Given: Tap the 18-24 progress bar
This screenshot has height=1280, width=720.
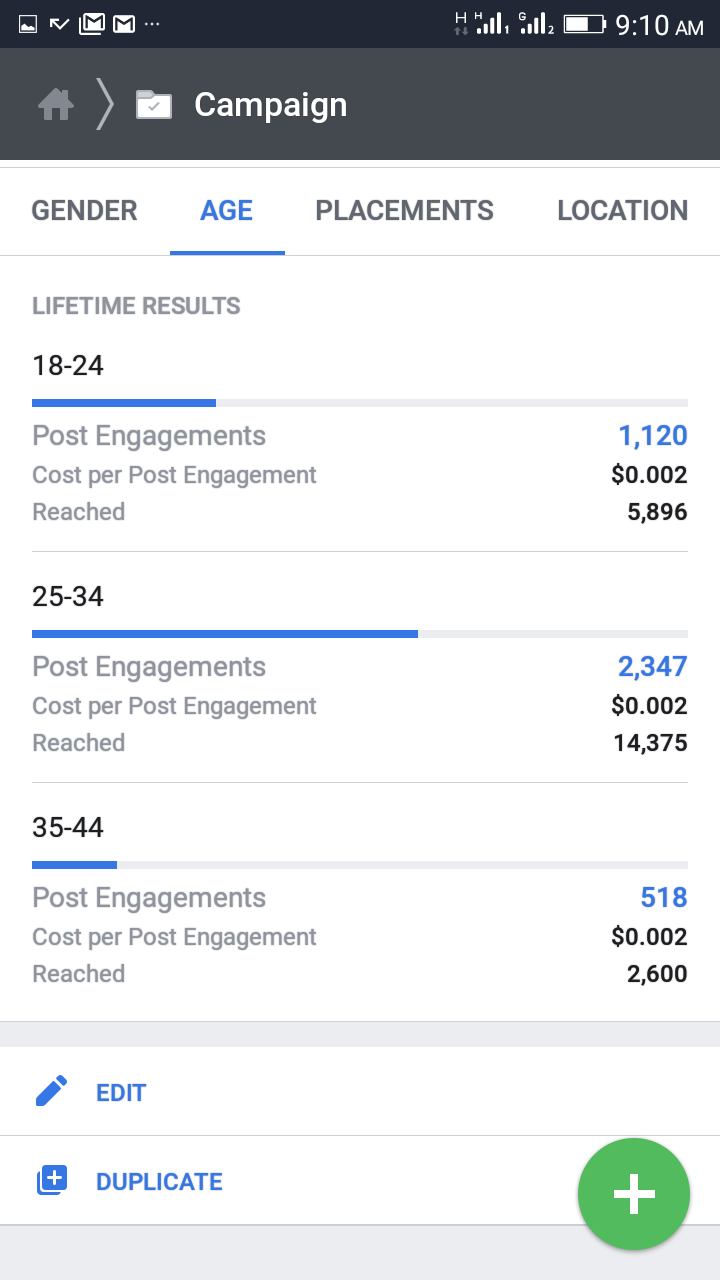Looking at the screenshot, I should tap(360, 403).
